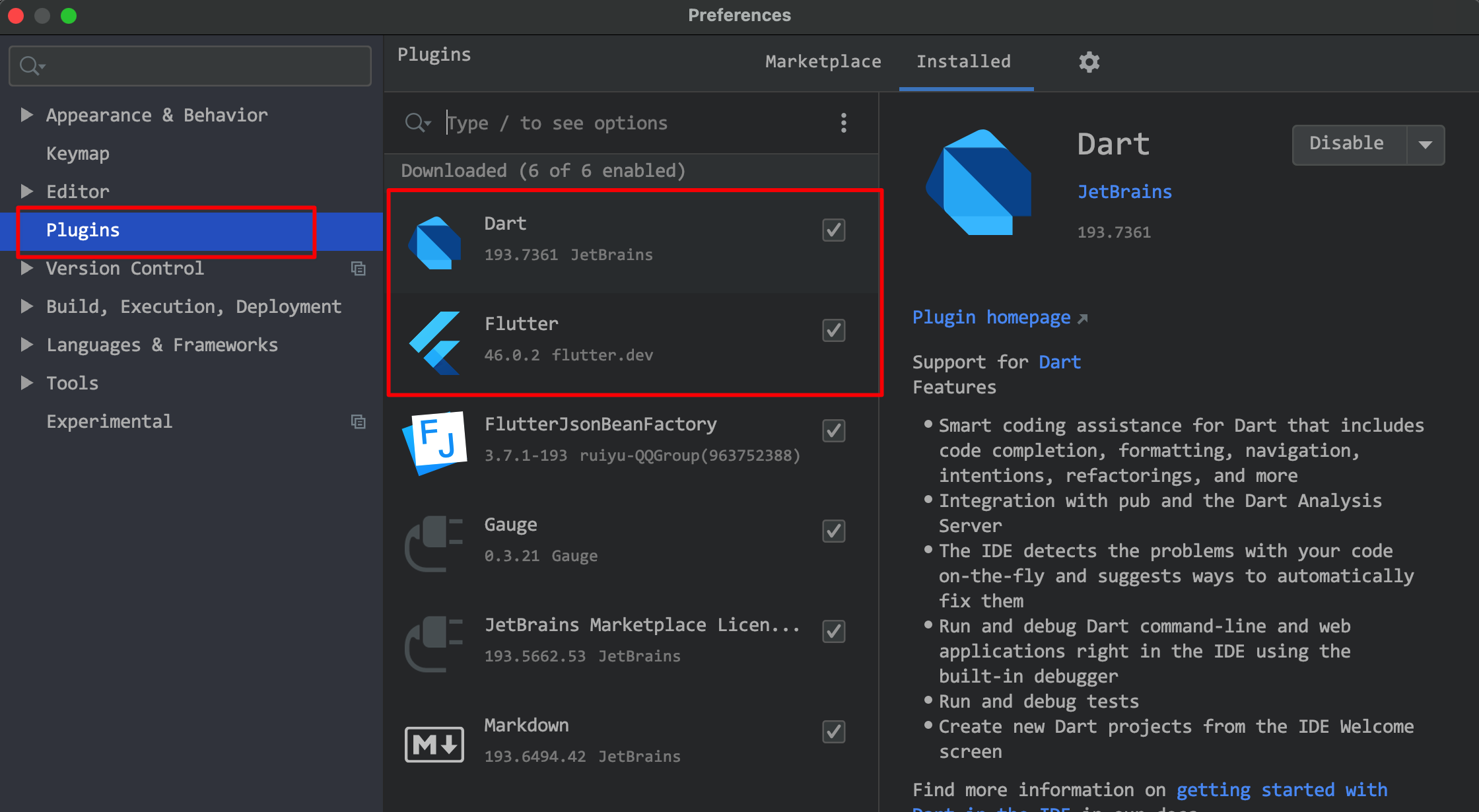1479x812 pixels.
Task: Expand the Editor section arrow
Action: pos(26,191)
